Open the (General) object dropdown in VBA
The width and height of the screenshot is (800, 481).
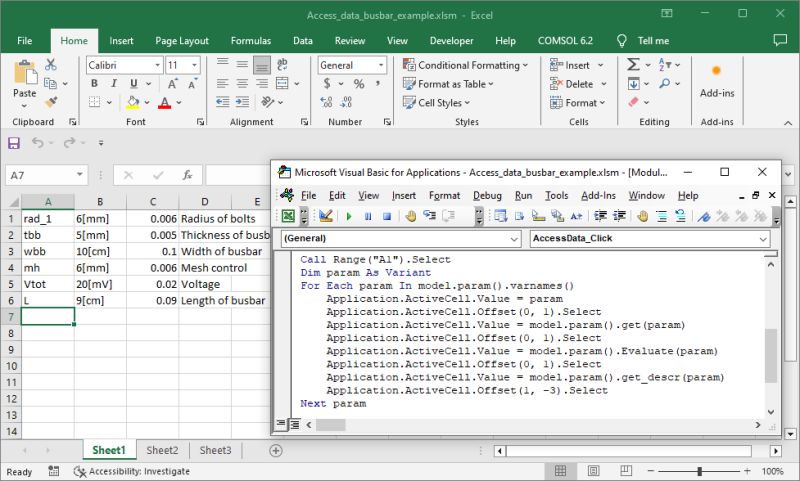514,239
